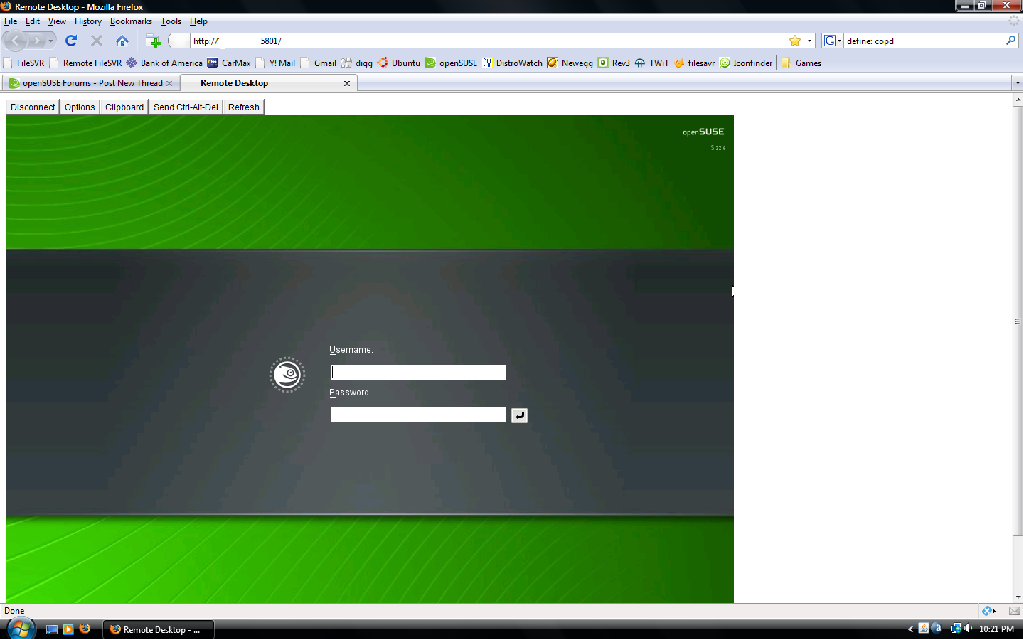Open the Help menu

click(x=199, y=21)
